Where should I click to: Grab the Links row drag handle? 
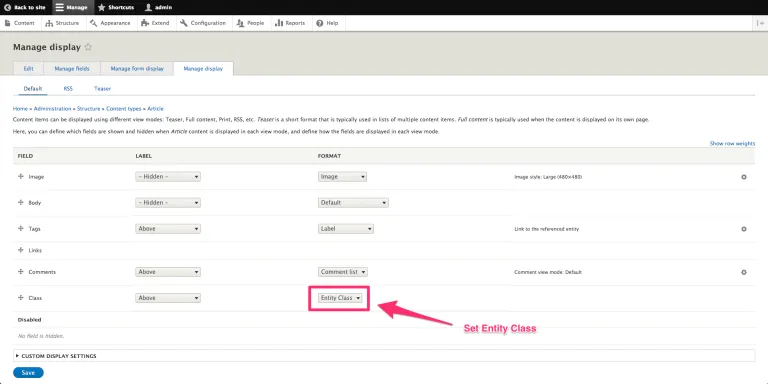pyautogui.click(x=21, y=250)
